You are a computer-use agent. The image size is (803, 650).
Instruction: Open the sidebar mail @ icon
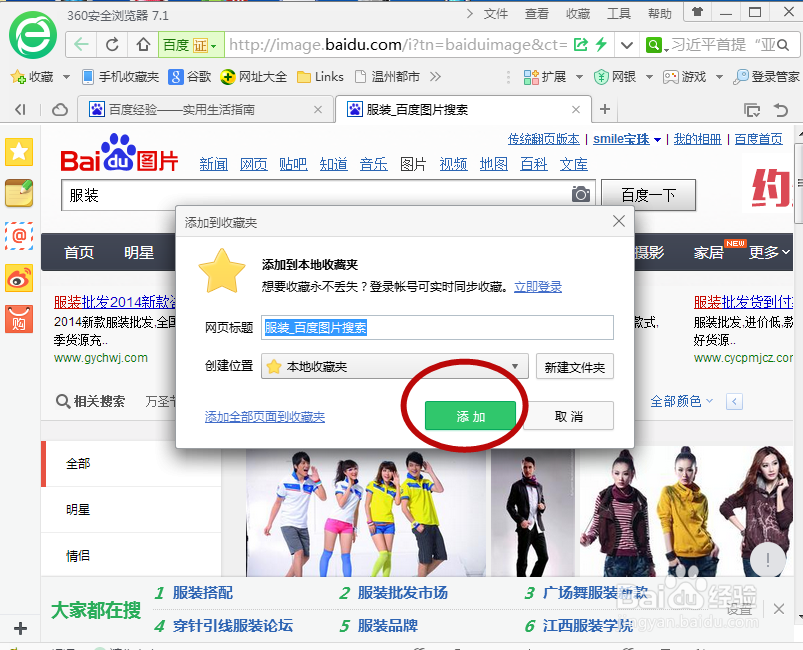[x=19, y=236]
